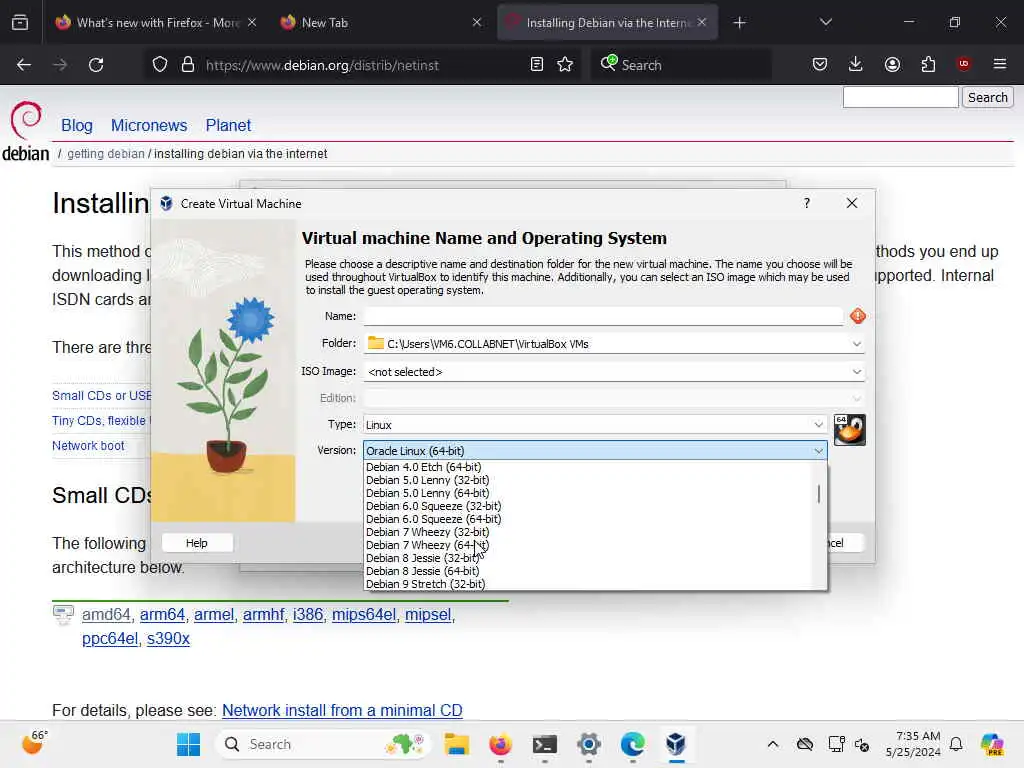Open tracking protection shield icon
Viewport: 1024px width, 768px height.
tap(160, 65)
